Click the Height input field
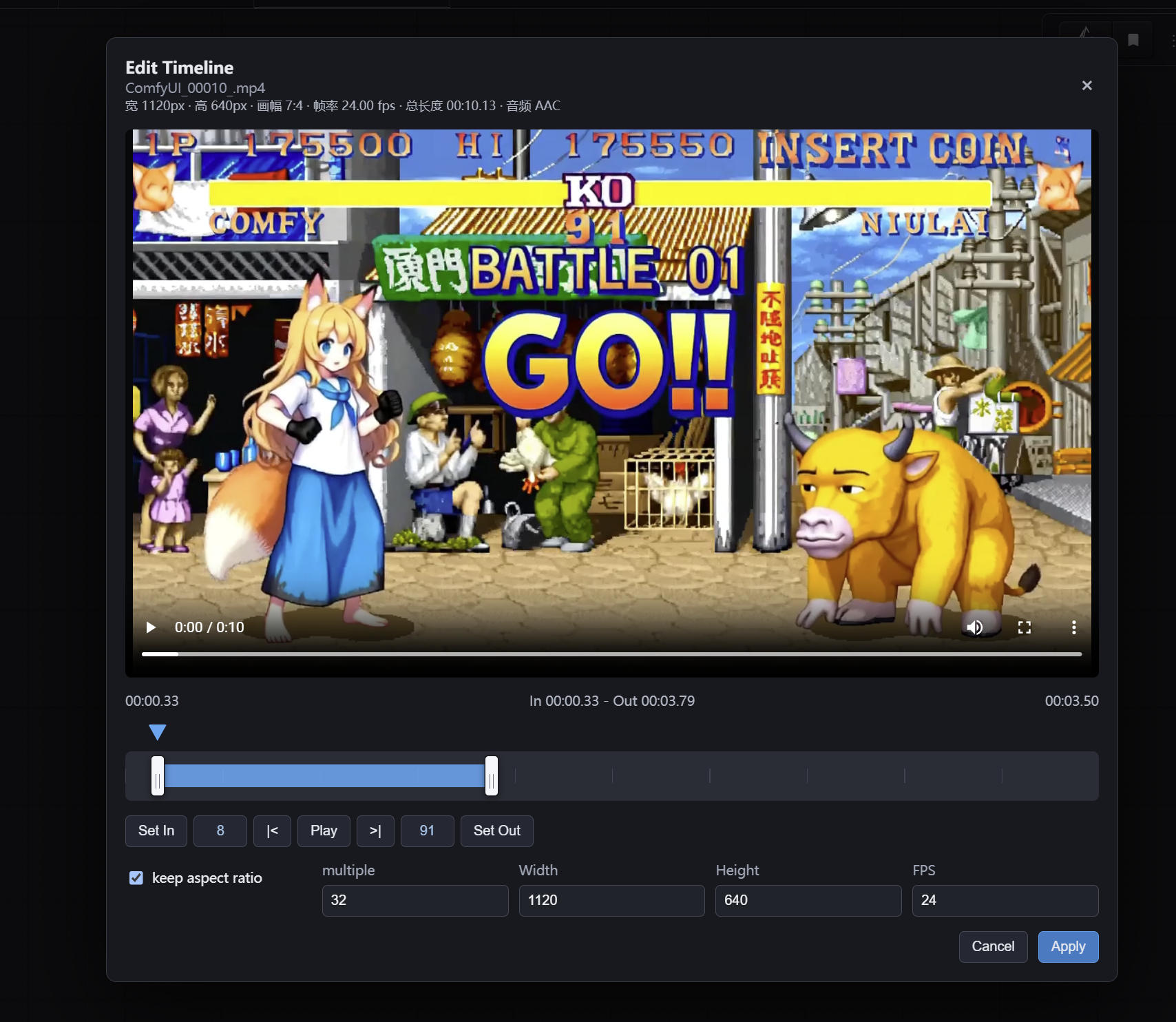Screen dimensions: 1176x1022 tap(808, 901)
